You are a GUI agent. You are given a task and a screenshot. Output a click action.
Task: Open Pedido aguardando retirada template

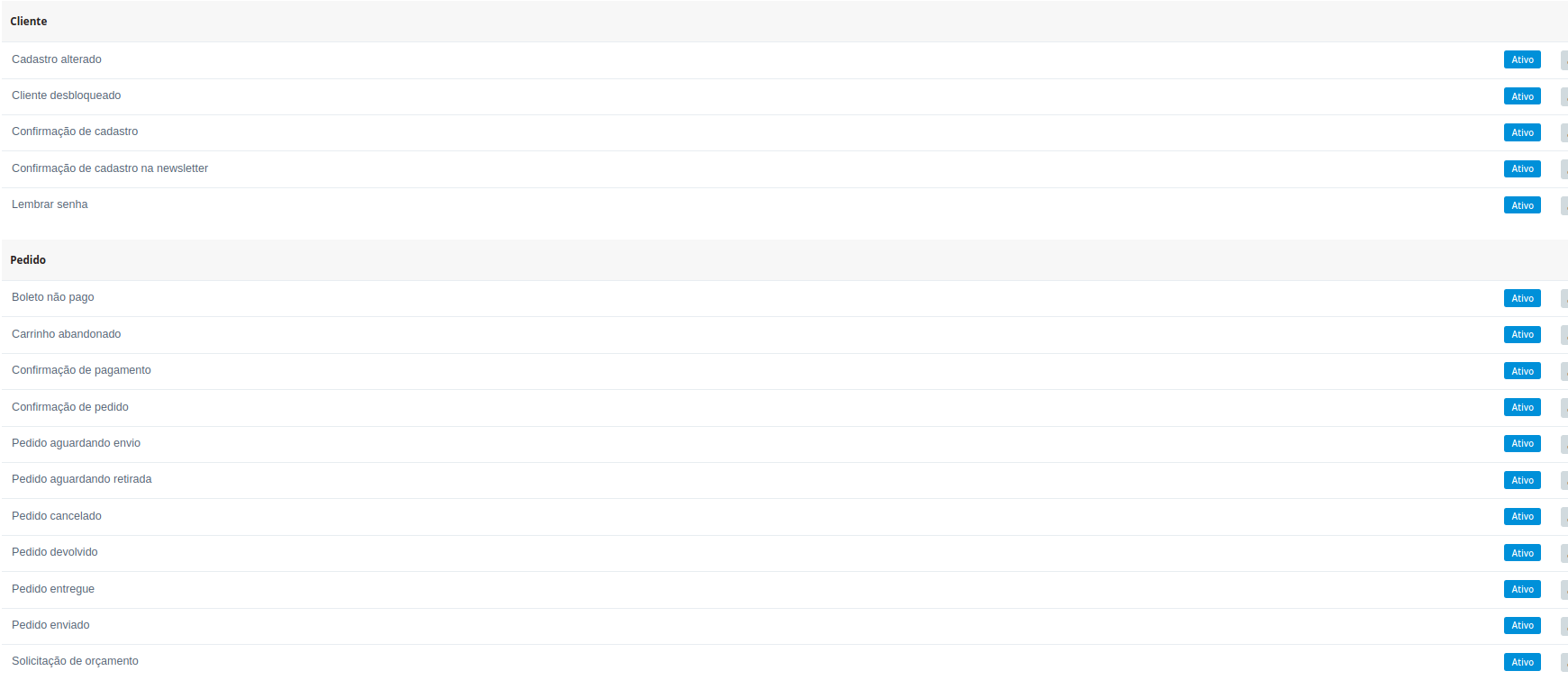click(x=82, y=479)
